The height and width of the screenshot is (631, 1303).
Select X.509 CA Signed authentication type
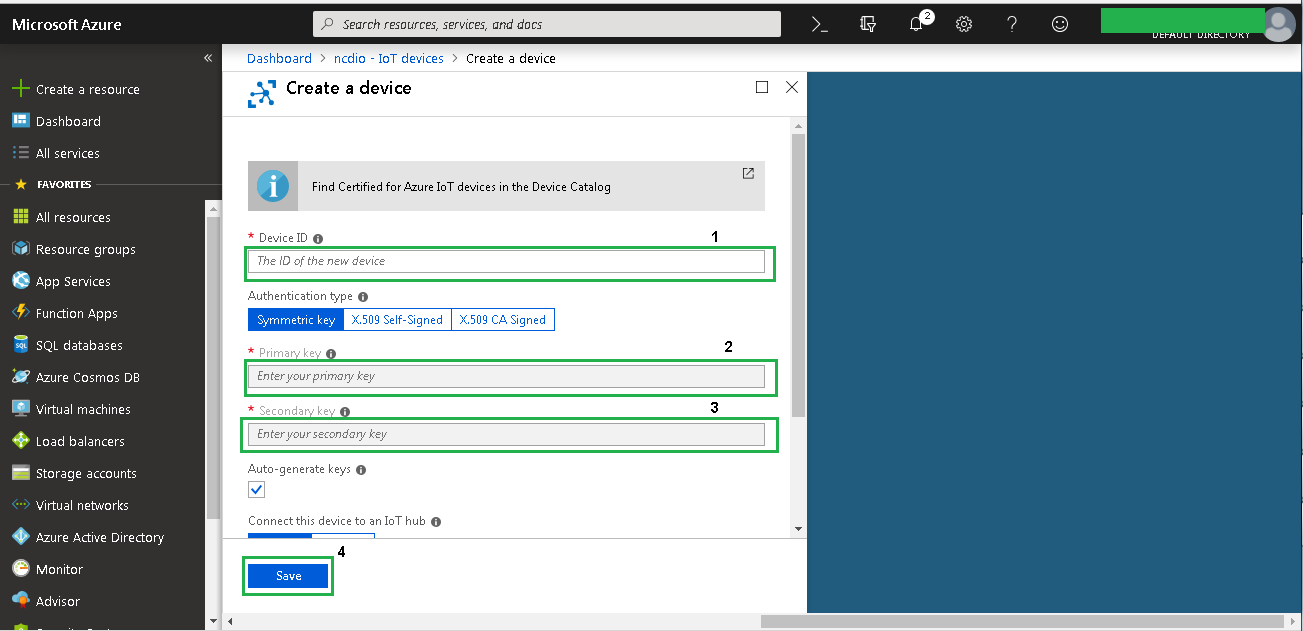502,320
